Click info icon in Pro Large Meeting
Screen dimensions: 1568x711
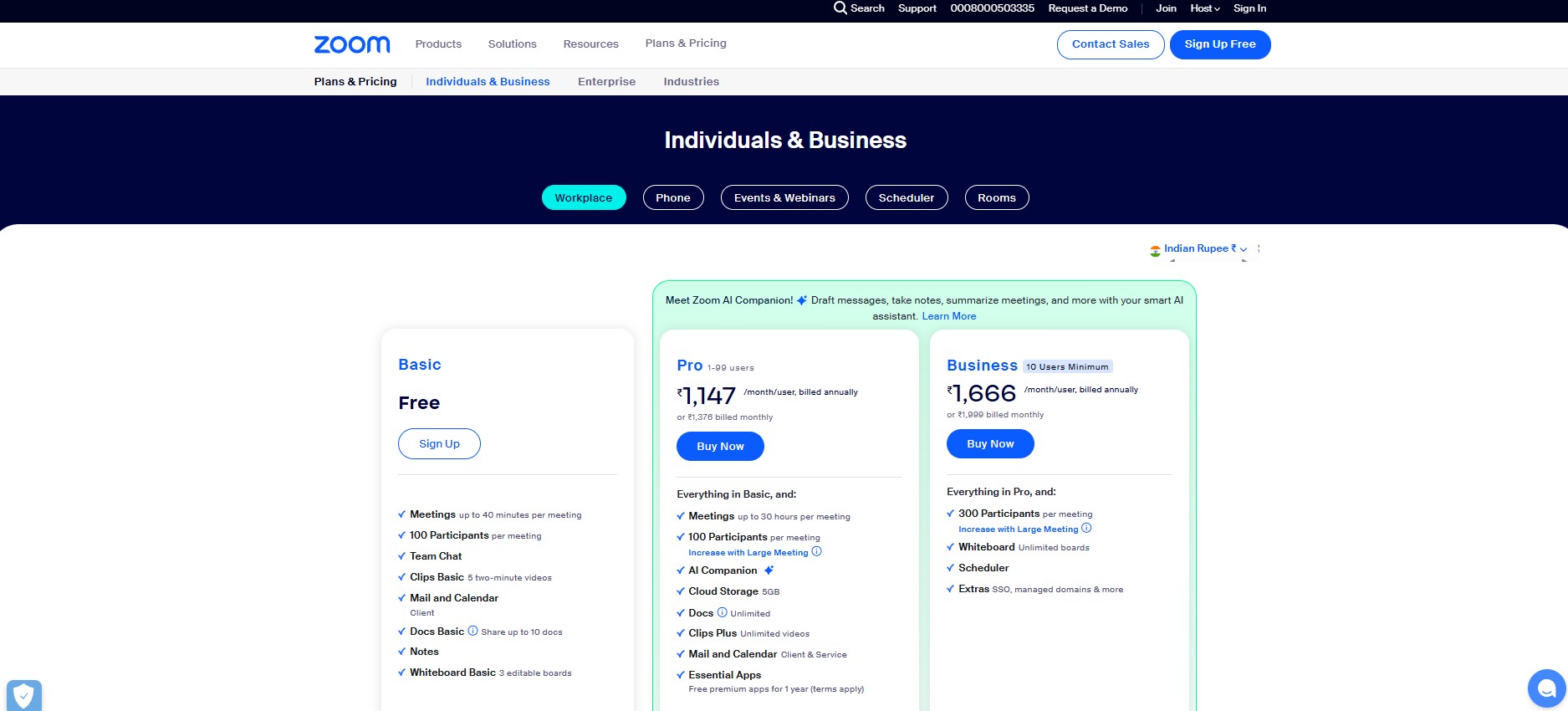click(x=816, y=551)
